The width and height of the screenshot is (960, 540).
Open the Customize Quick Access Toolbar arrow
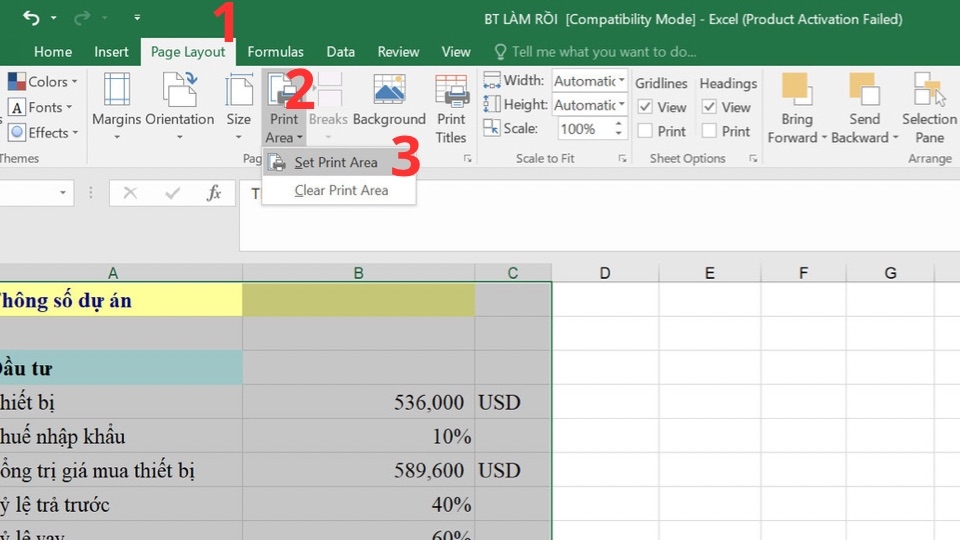pos(137,18)
